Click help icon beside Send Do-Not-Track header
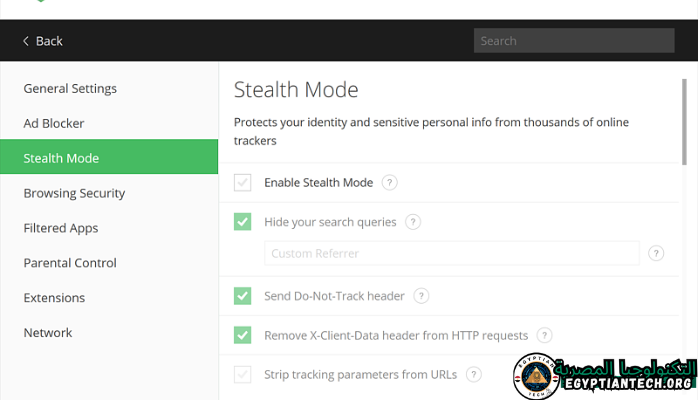 coord(421,296)
